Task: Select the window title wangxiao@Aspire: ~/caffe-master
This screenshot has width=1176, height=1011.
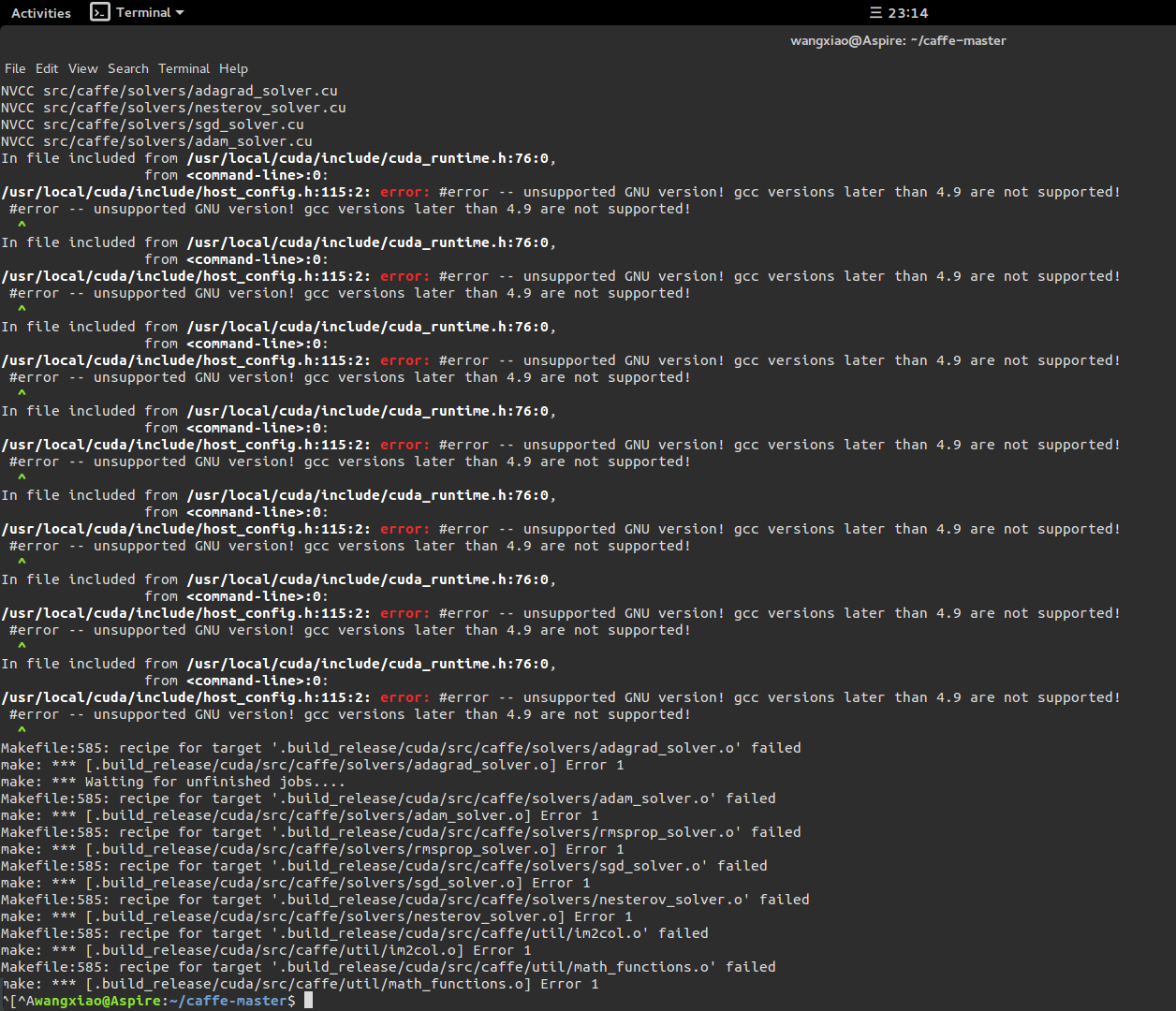Action: pos(898,40)
